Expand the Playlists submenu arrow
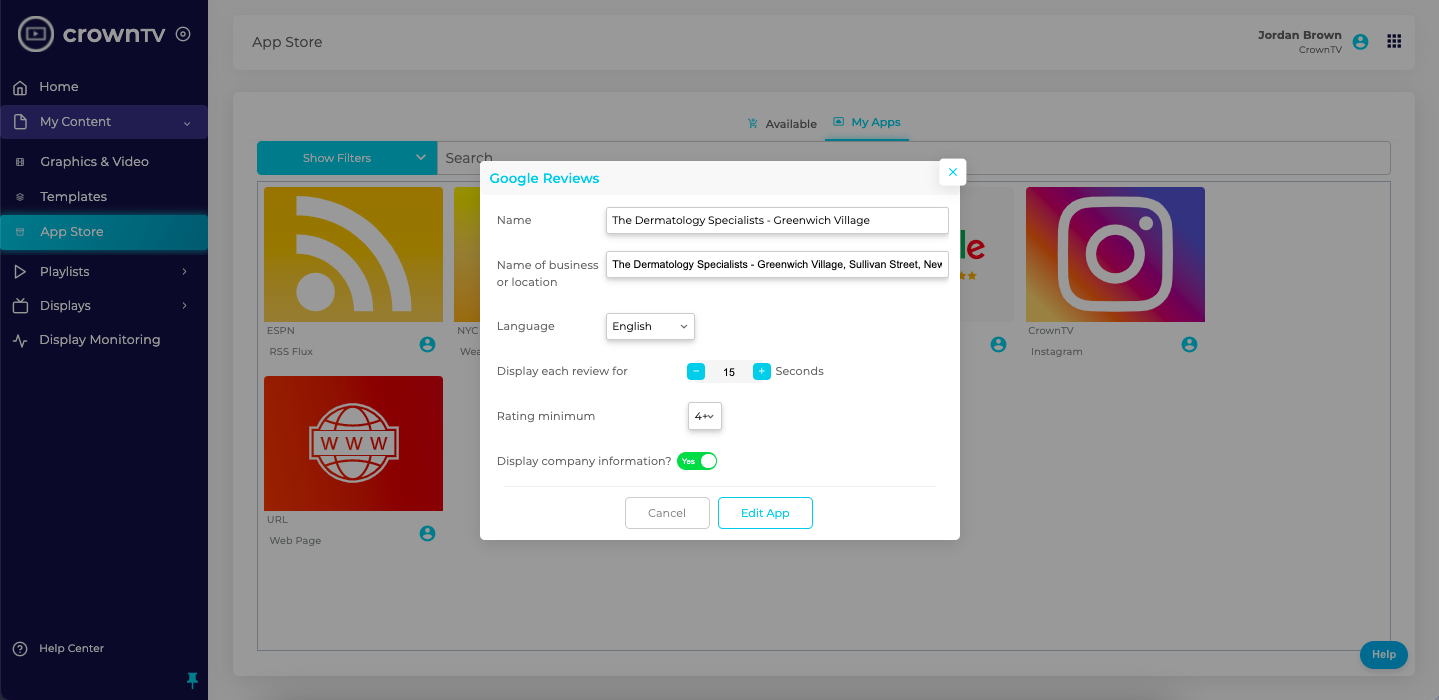This screenshot has width=1439, height=700. (x=185, y=272)
